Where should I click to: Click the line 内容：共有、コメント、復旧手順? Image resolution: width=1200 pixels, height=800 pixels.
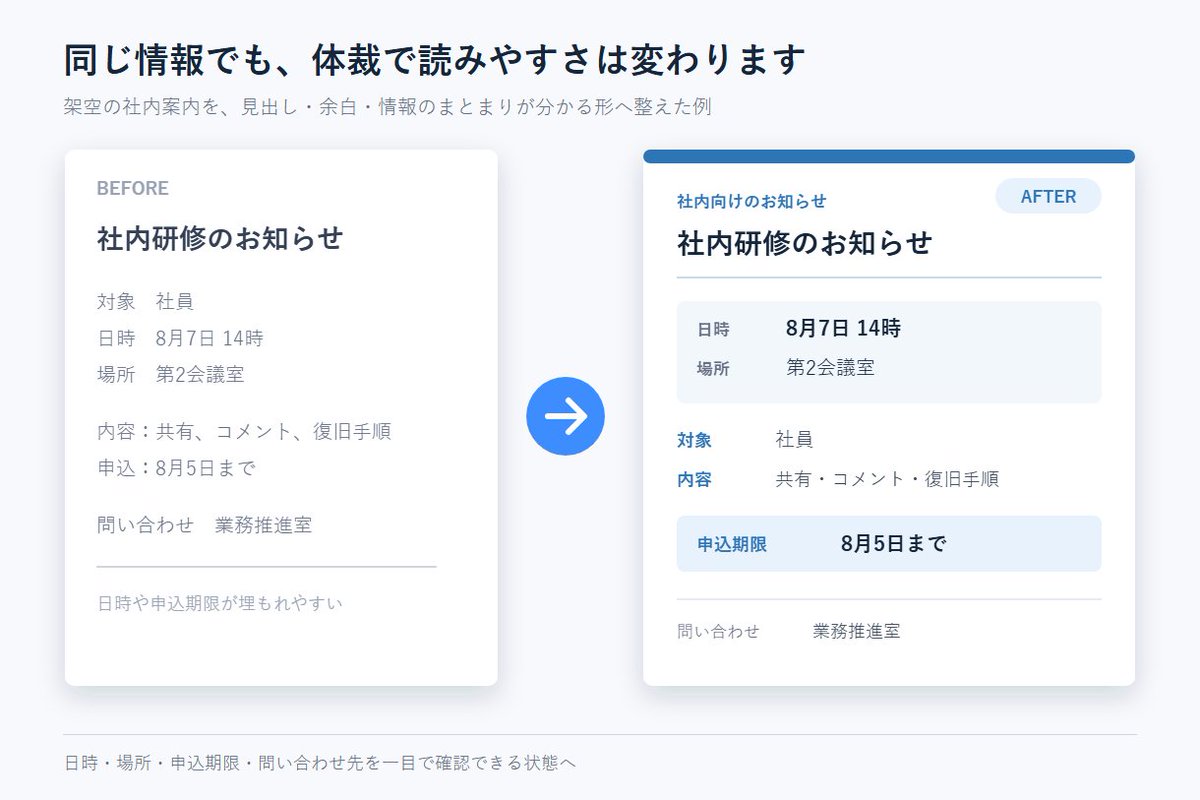coord(244,432)
